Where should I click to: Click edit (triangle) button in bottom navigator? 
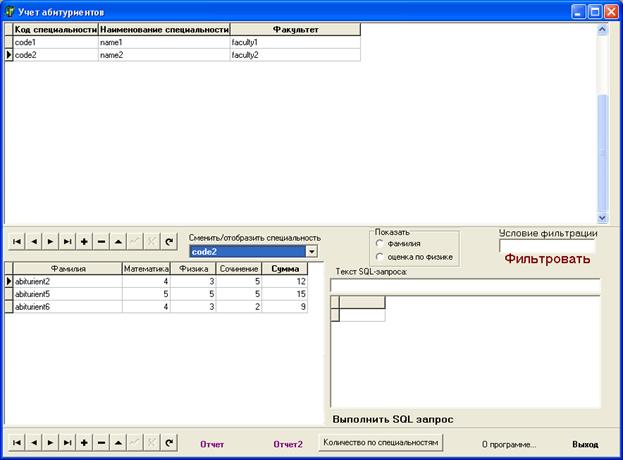118,442
